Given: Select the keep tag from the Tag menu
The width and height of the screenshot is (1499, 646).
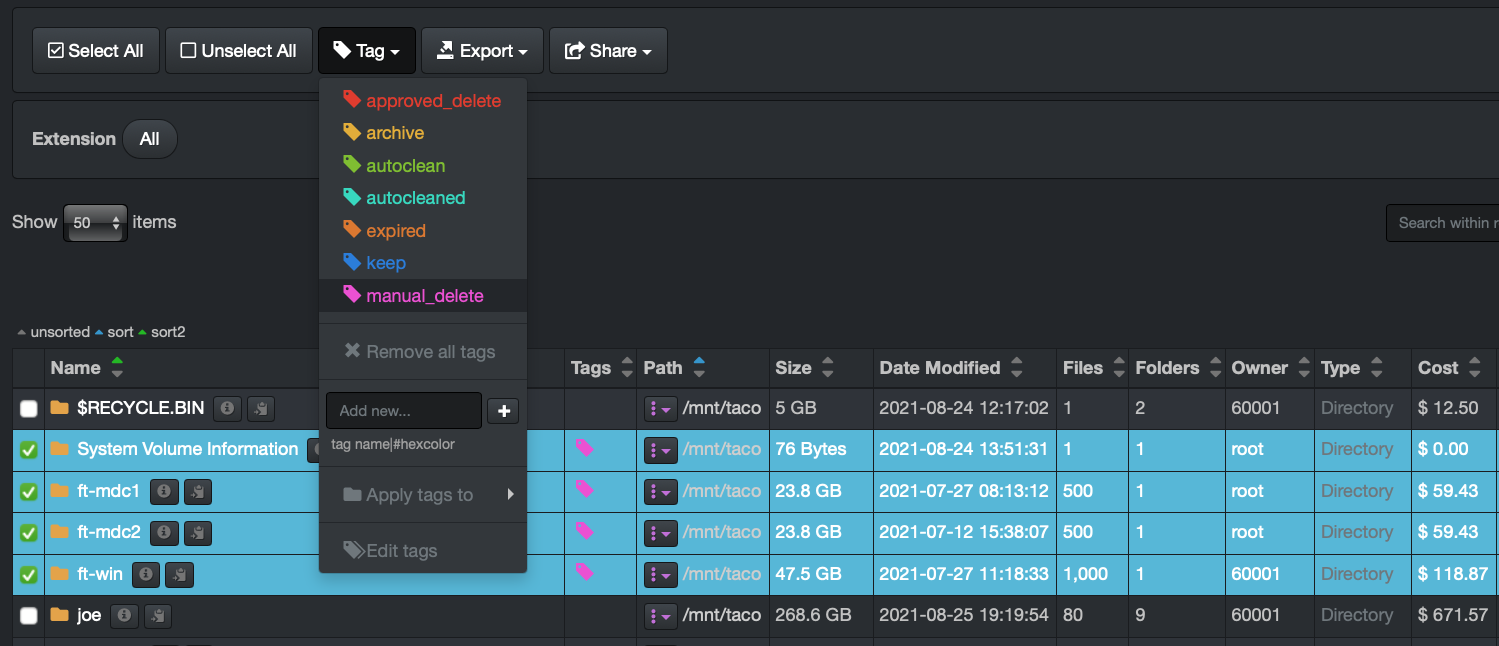Looking at the screenshot, I should (x=383, y=262).
